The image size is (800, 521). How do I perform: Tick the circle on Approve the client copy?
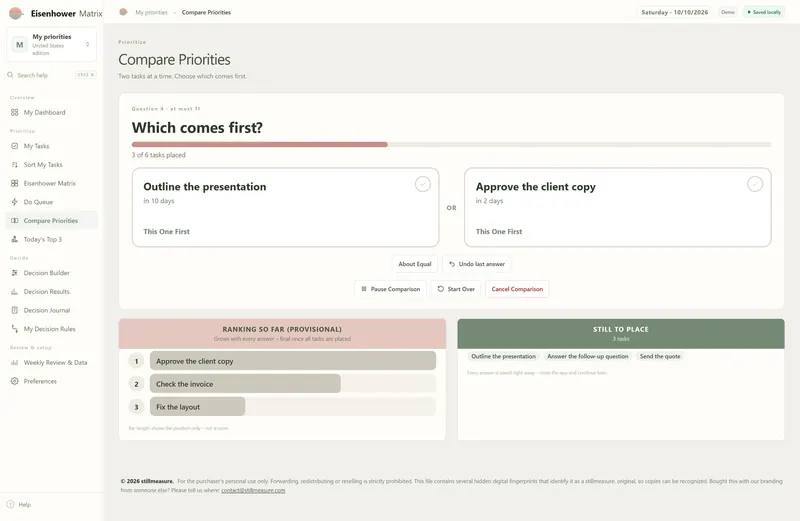(755, 184)
